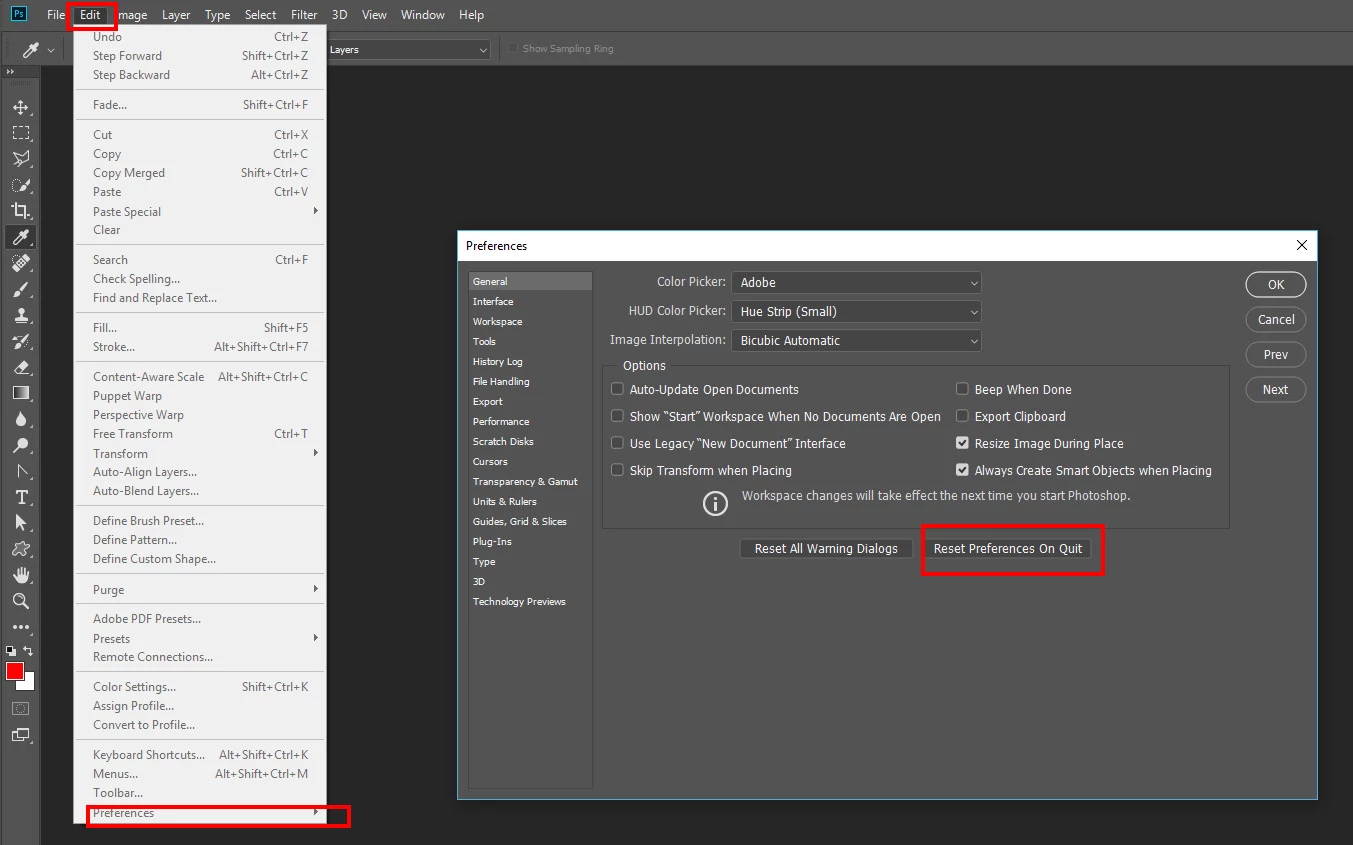Screen dimensions: 1353x845
Task: Expand the Presets submenu
Action: point(201,638)
